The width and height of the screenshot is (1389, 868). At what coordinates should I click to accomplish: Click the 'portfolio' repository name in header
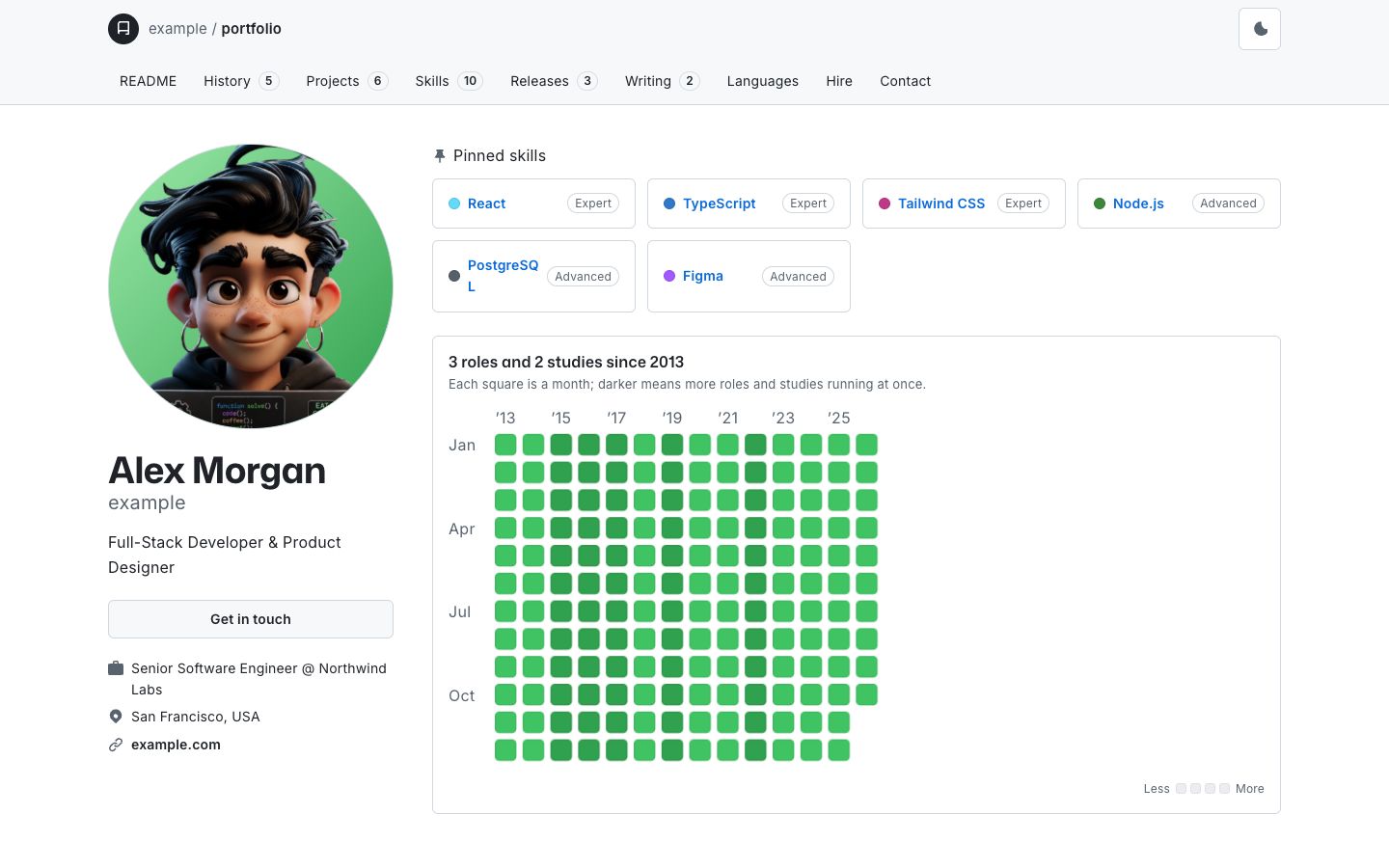point(252,29)
